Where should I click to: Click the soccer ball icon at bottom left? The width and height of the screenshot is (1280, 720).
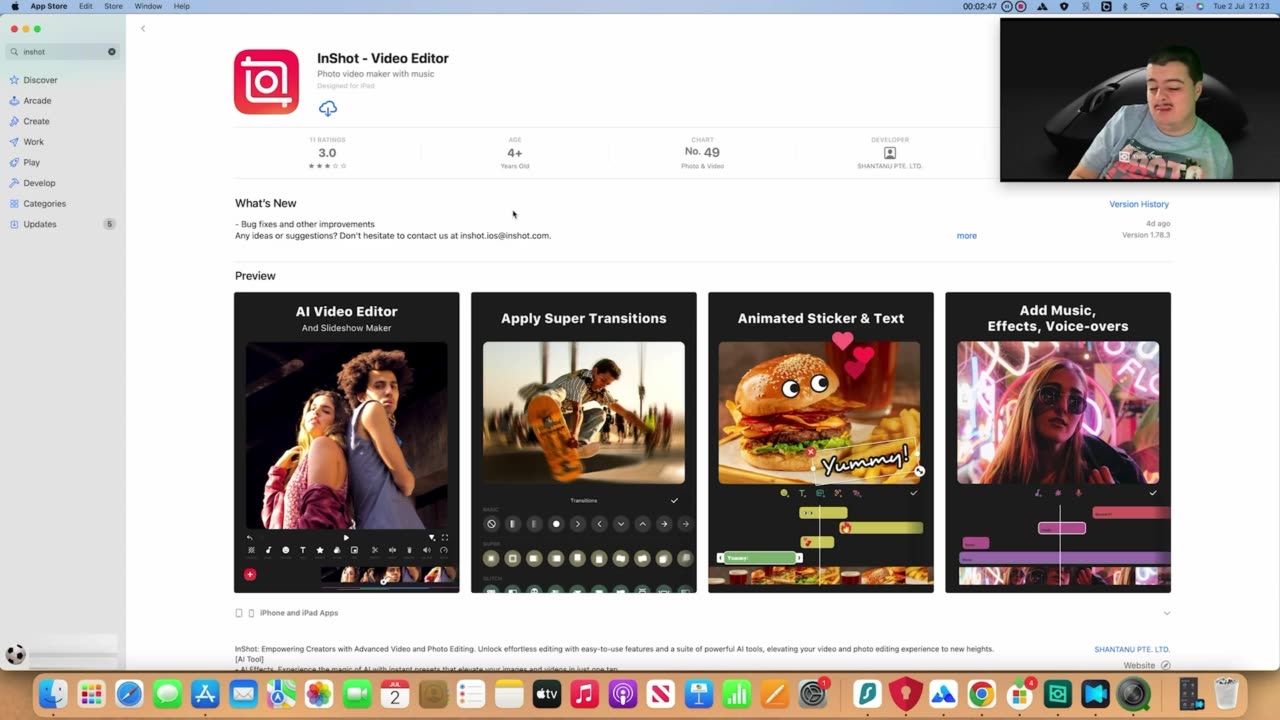click(15, 655)
